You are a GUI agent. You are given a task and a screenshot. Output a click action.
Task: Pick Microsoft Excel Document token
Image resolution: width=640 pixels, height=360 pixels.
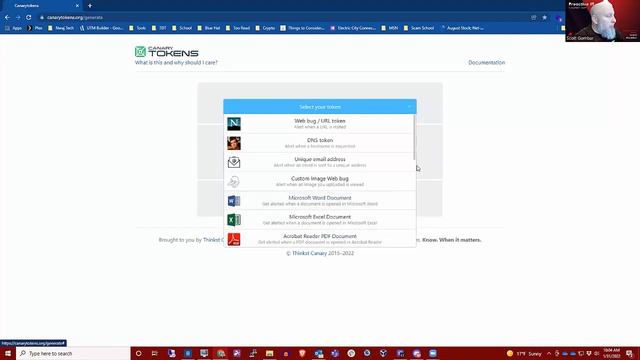click(x=320, y=220)
